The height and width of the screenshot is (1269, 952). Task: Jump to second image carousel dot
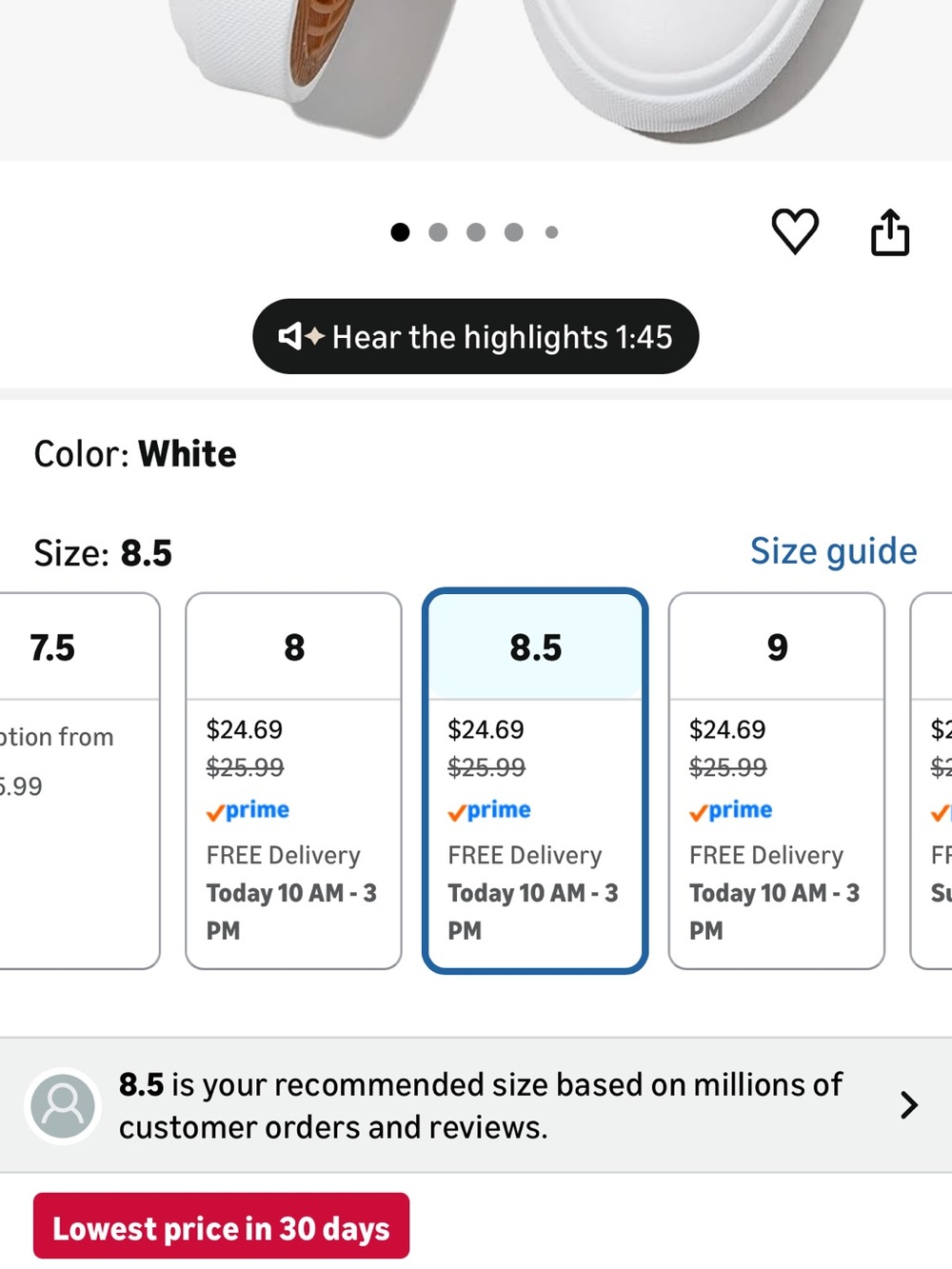tap(438, 232)
